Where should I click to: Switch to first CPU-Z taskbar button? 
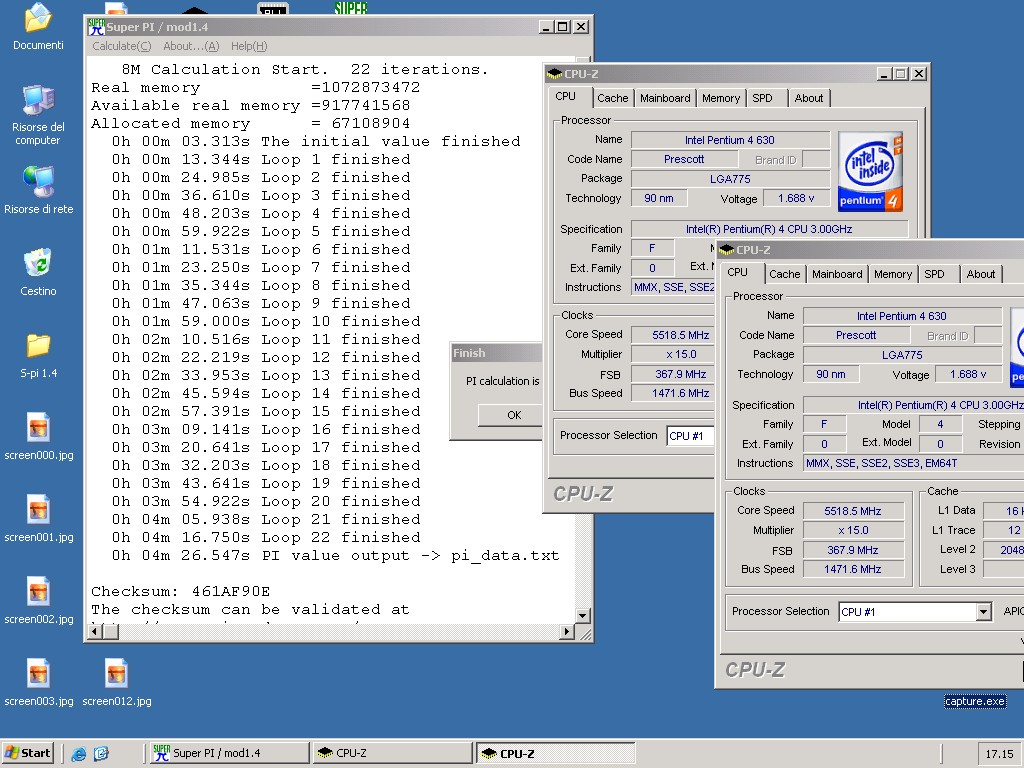tap(392, 753)
